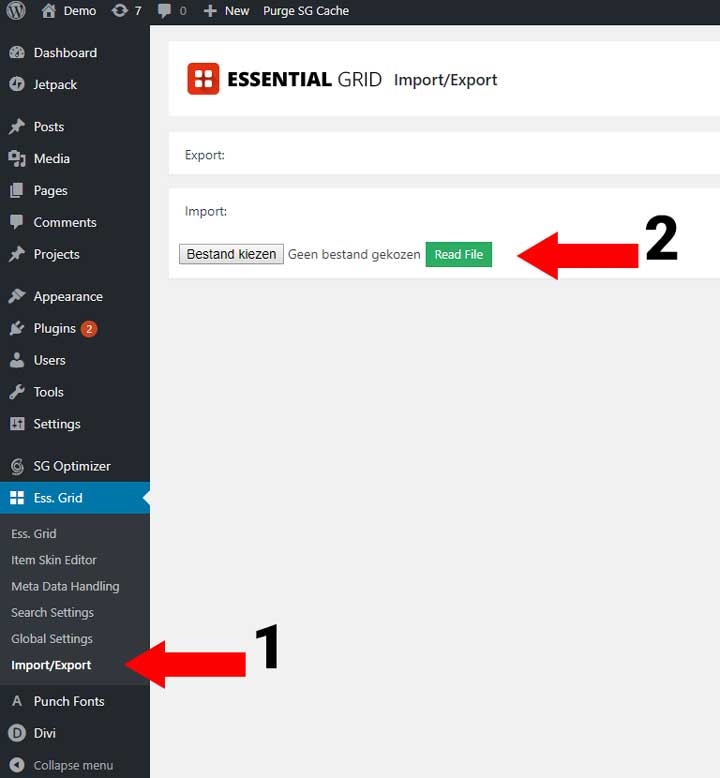Screen dimensions: 720x778
Task: Click Geen bestand gekozen text
Action: click(x=354, y=255)
